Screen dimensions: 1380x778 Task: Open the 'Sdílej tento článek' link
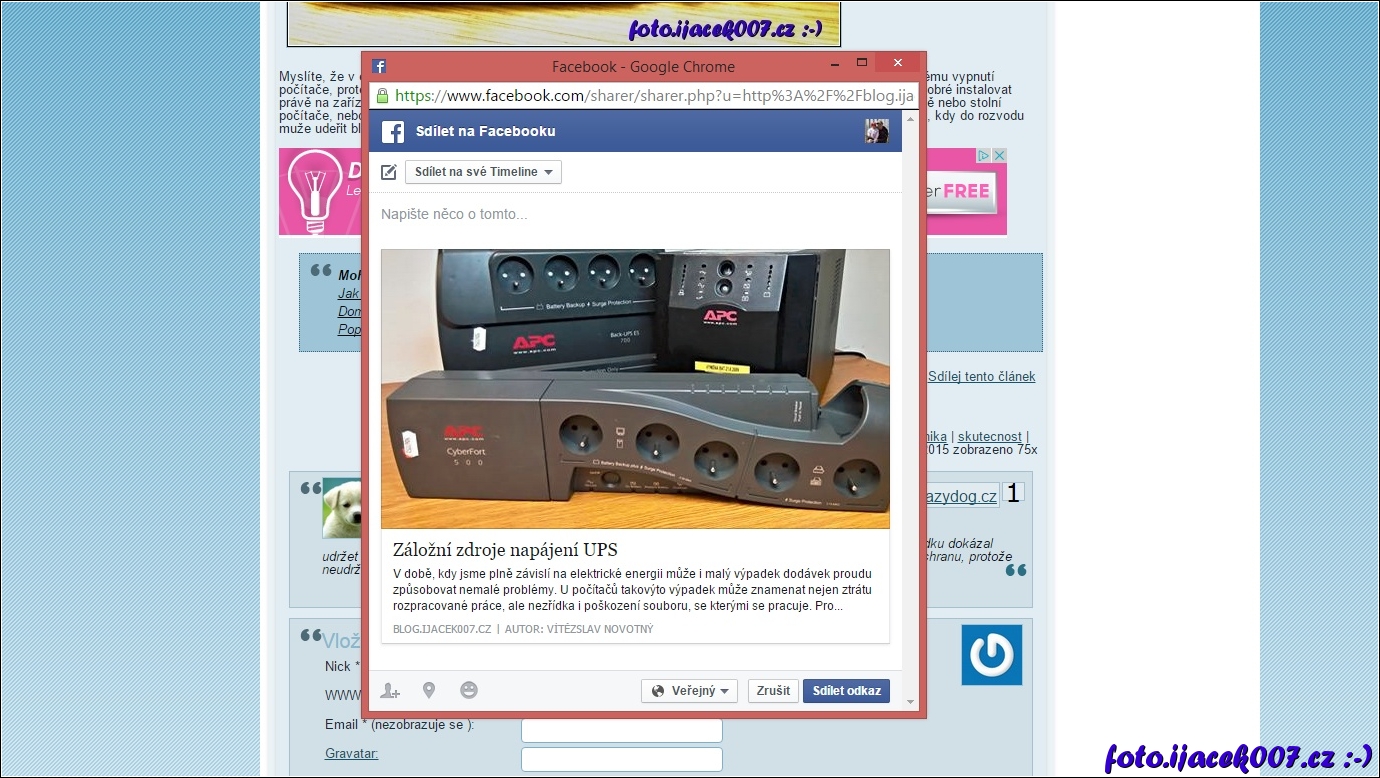(x=981, y=377)
